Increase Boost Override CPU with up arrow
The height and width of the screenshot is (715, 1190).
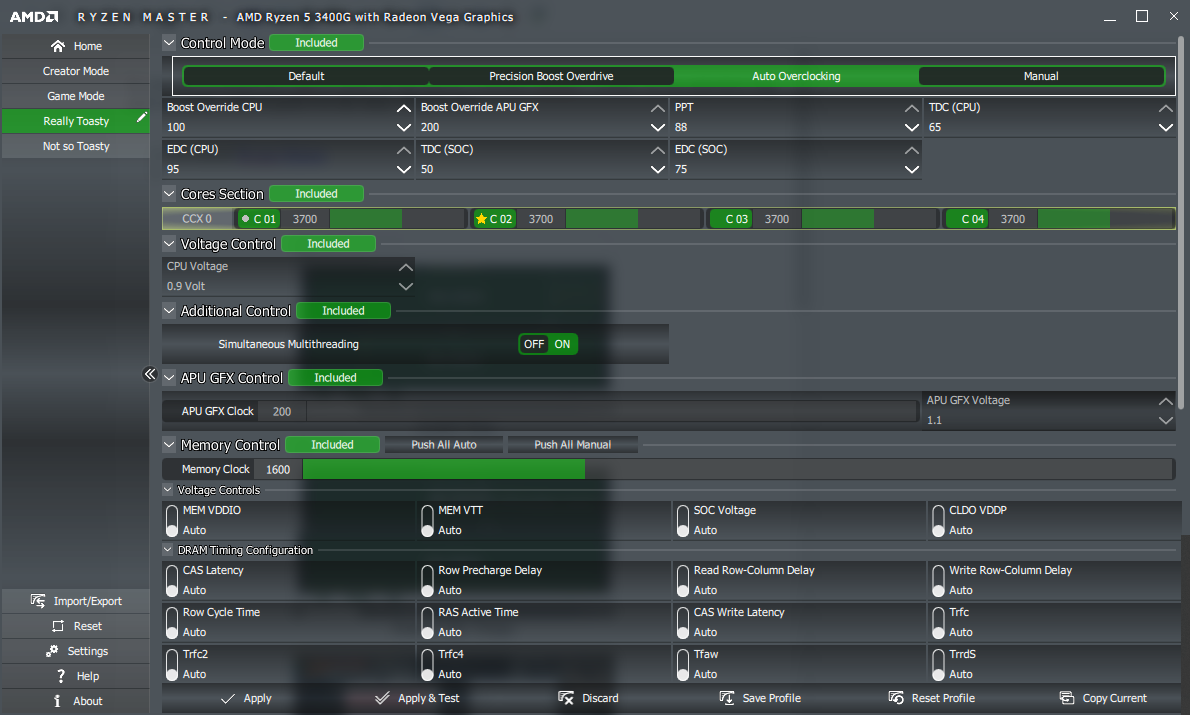404,109
